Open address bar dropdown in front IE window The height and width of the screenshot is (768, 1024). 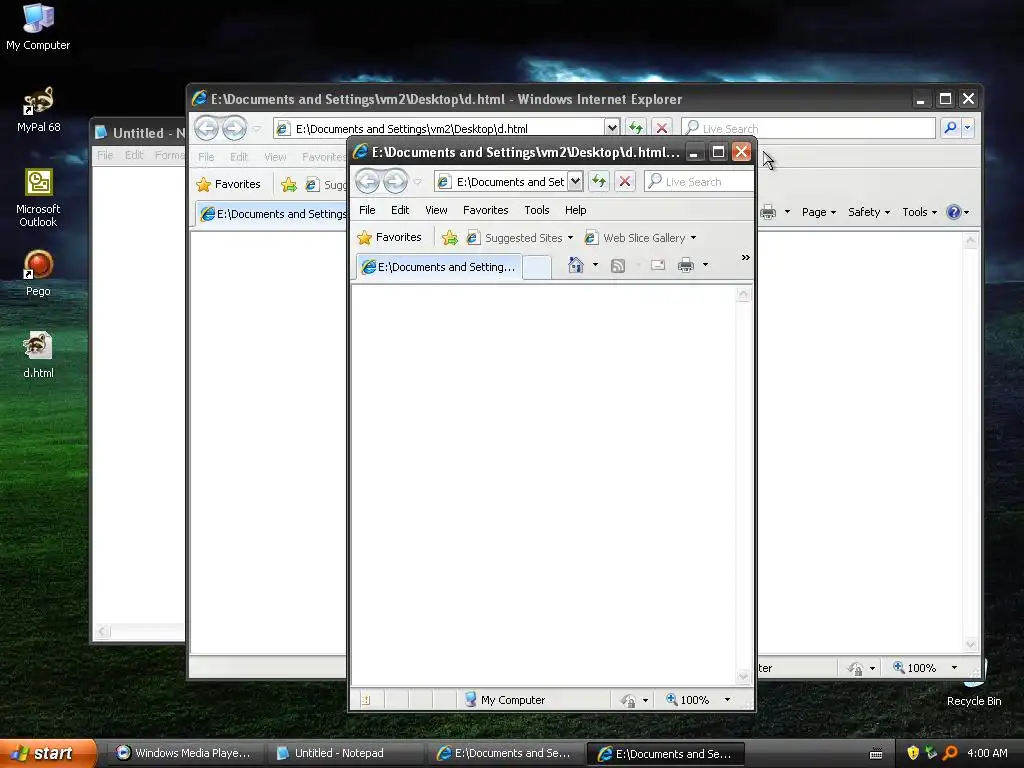point(575,182)
